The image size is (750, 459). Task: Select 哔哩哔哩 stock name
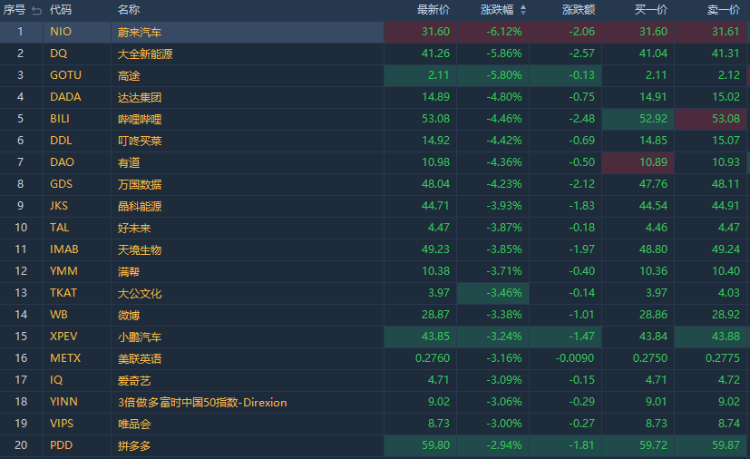point(138,119)
